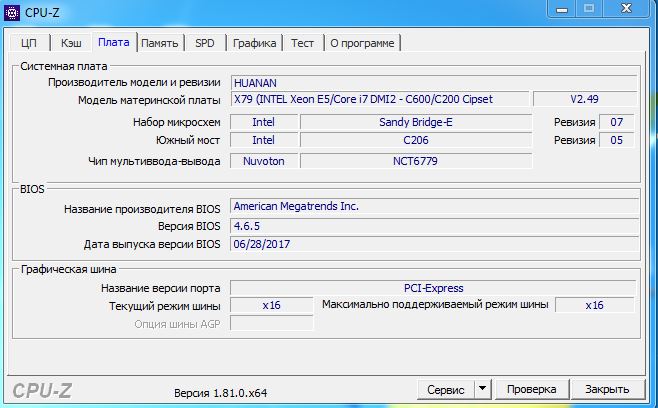Click the Проверка button
Viewport: 658px width, 408px height.
[532, 390]
